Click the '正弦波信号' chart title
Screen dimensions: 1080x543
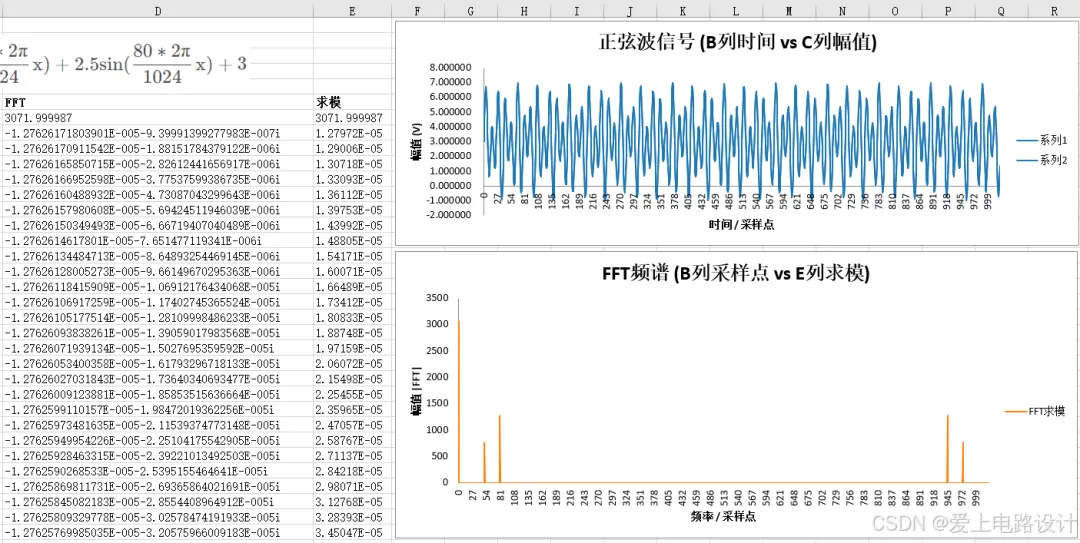coord(737,42)
